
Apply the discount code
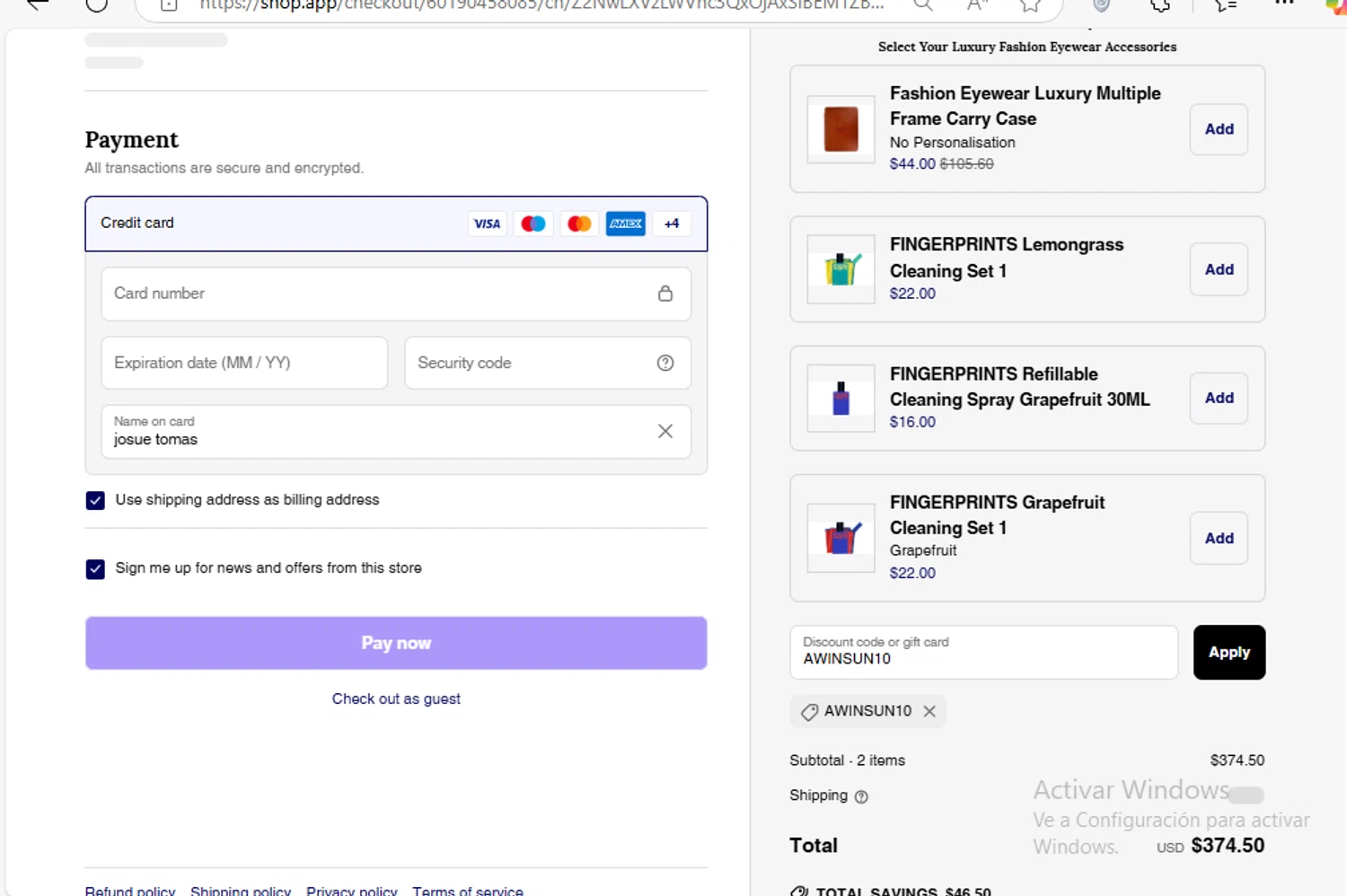tap(1229, 652)
